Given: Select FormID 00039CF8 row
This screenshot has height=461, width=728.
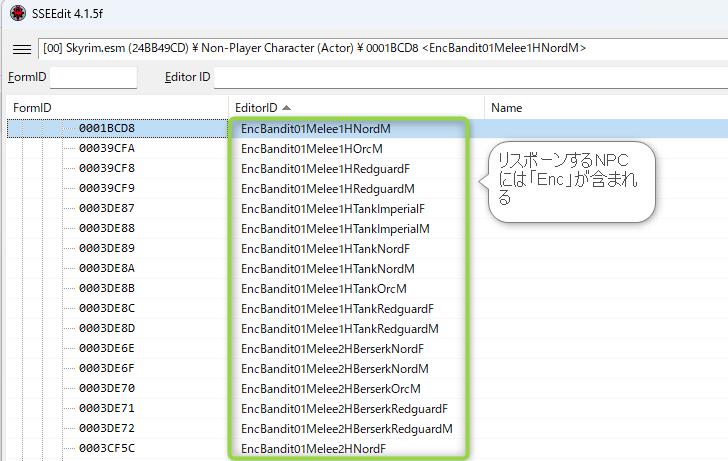Looking at the screenshot, I should 107,169.
